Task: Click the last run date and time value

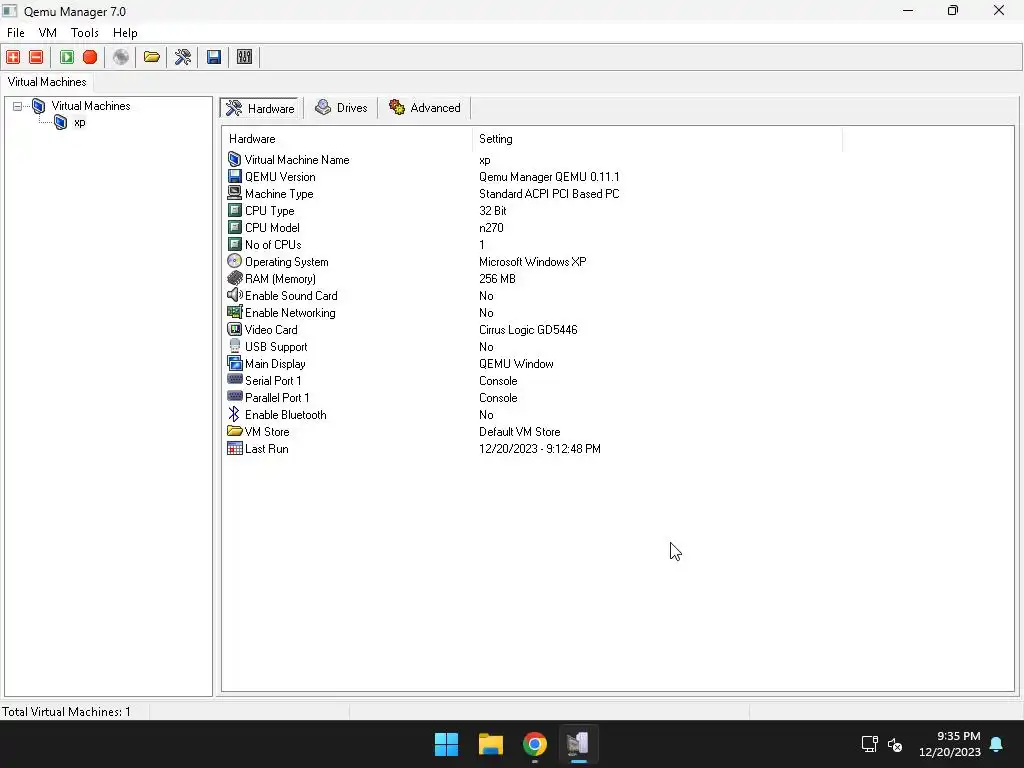Action: (539, 448)
